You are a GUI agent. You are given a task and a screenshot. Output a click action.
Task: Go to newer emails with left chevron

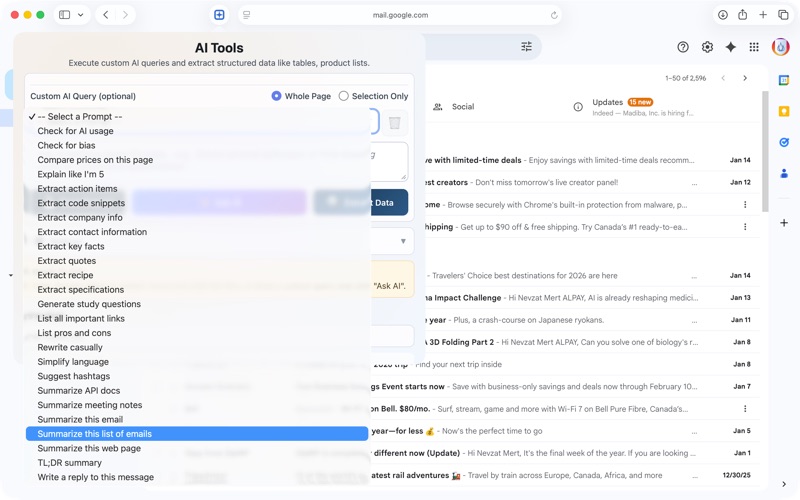(x=723, y=78)
